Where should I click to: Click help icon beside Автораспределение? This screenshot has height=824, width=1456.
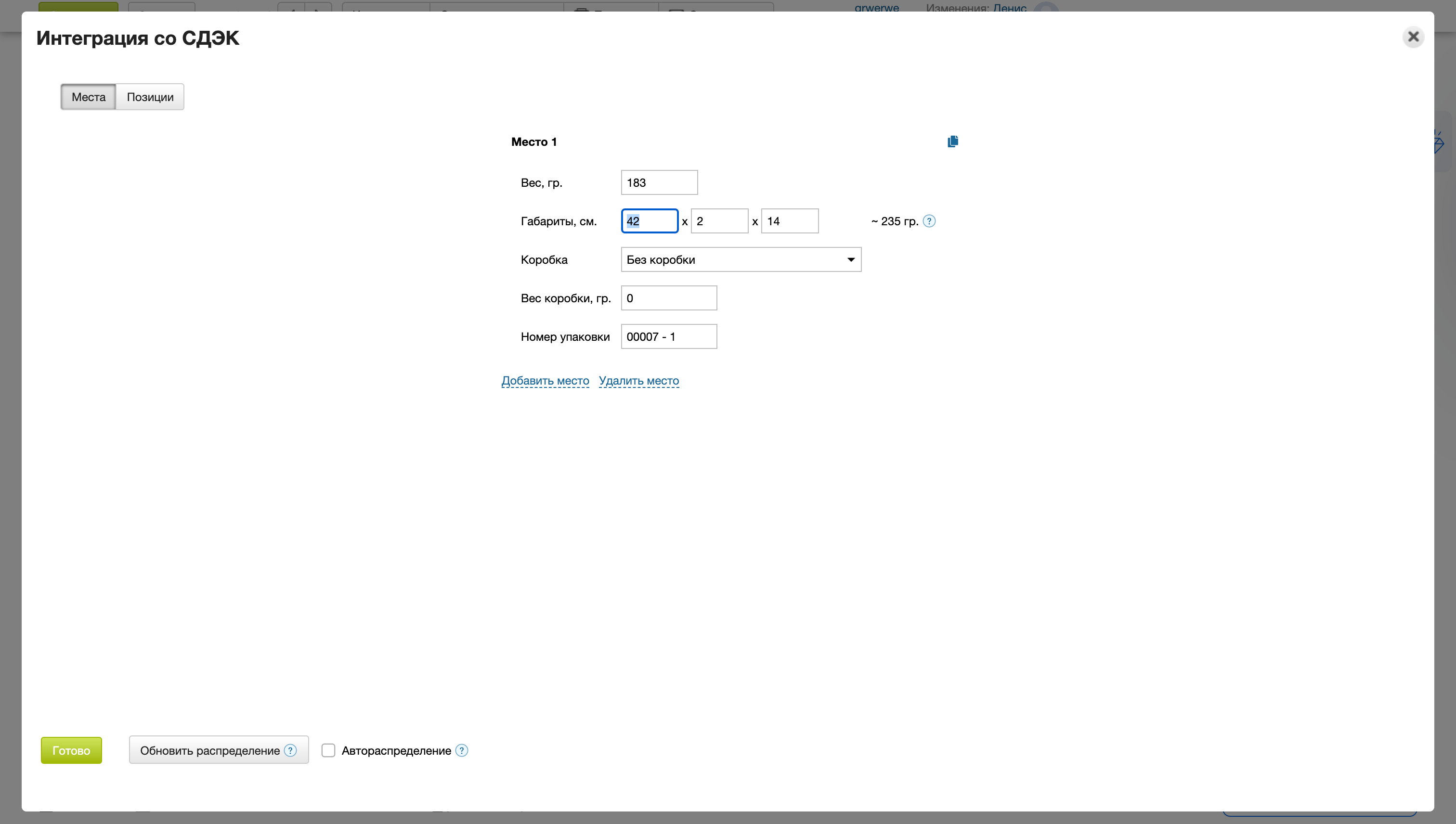pyautogui.click(x=462, y=750)
